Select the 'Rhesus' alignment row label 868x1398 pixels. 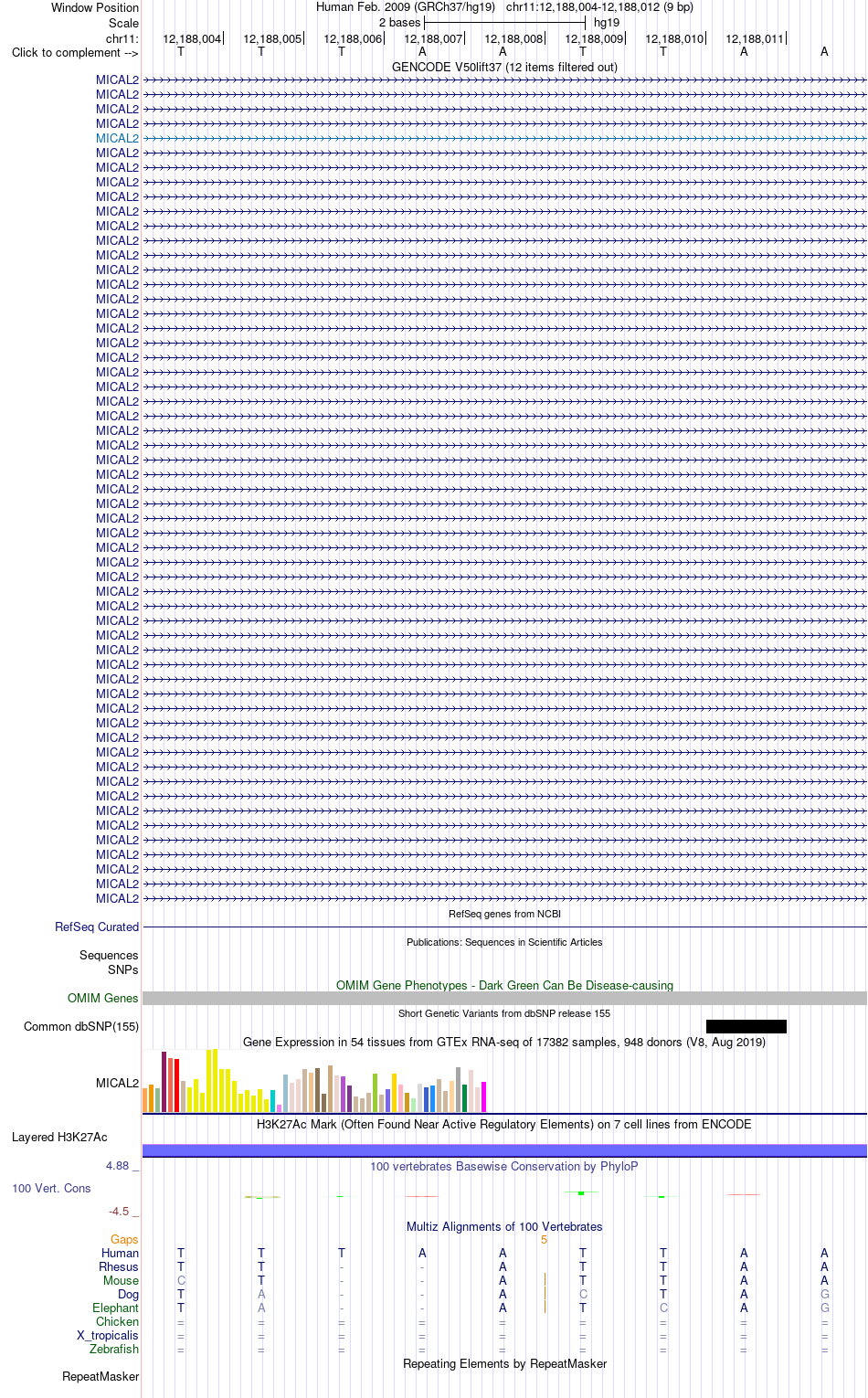(119, 1266)
